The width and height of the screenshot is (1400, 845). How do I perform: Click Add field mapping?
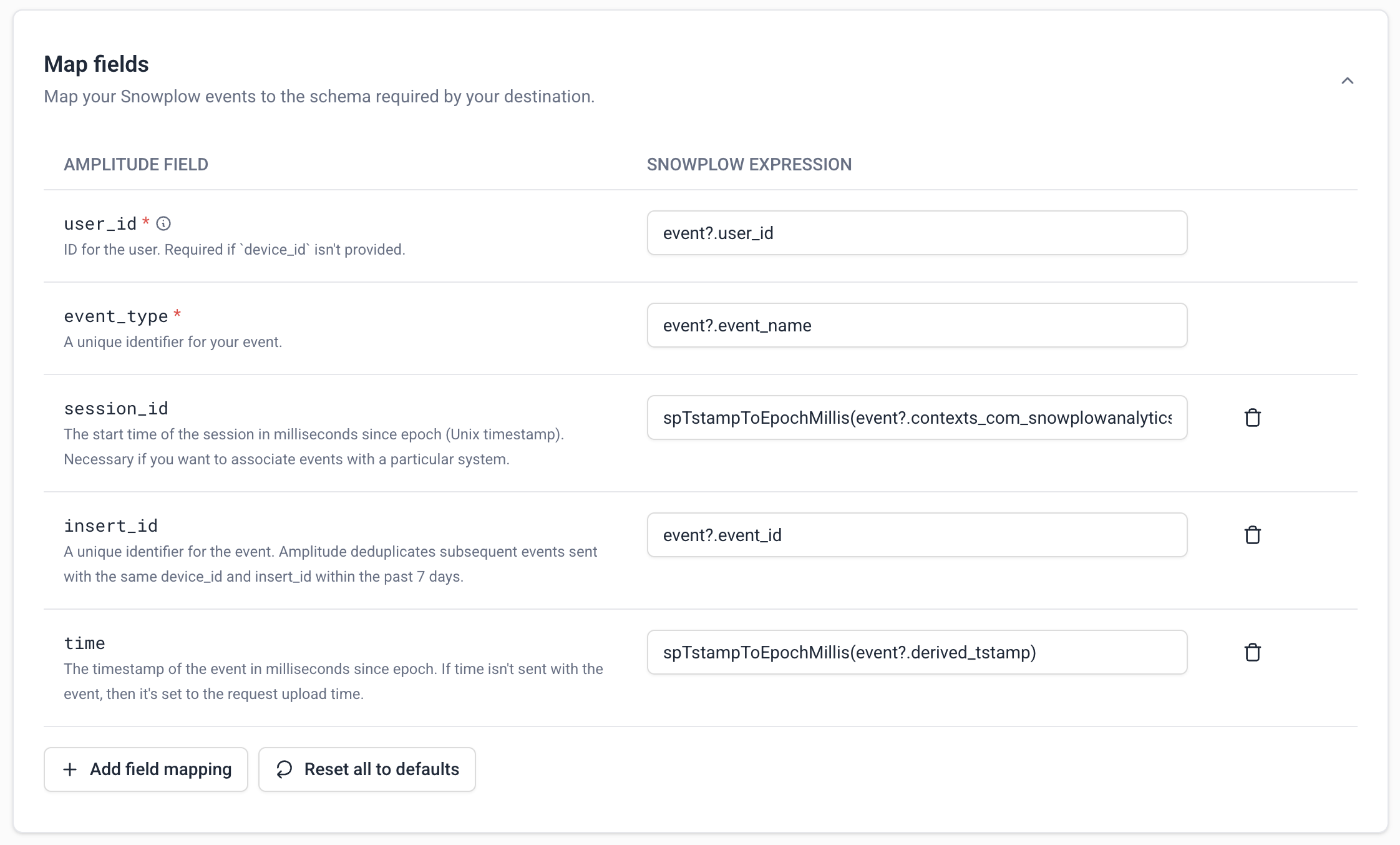point(145,769)
